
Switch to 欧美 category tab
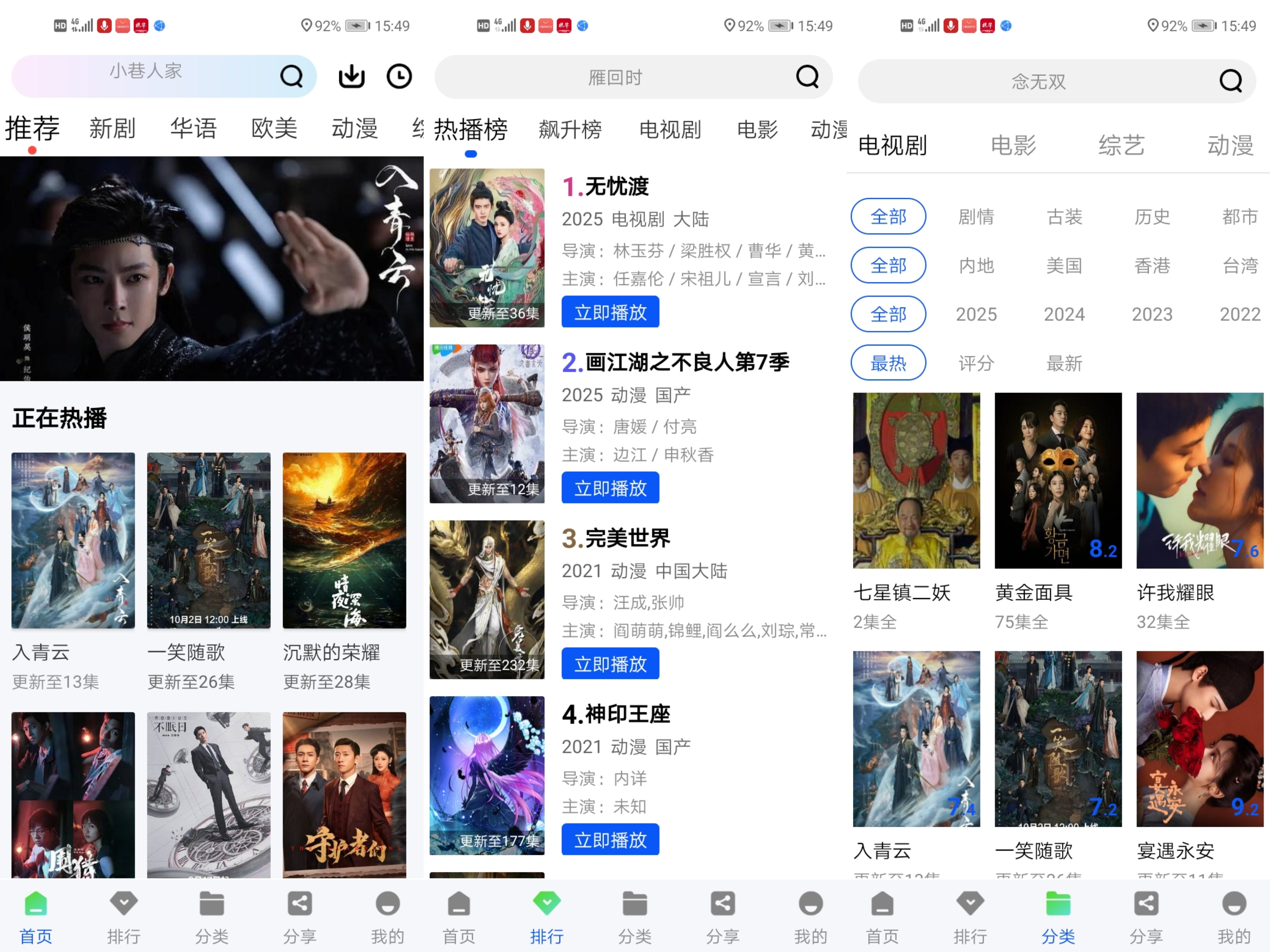274,128
